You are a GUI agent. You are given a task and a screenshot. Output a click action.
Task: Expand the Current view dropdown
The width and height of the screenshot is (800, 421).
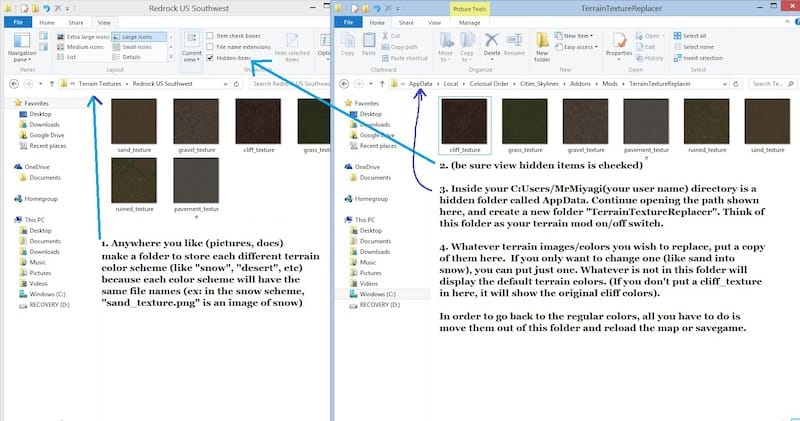190,50
